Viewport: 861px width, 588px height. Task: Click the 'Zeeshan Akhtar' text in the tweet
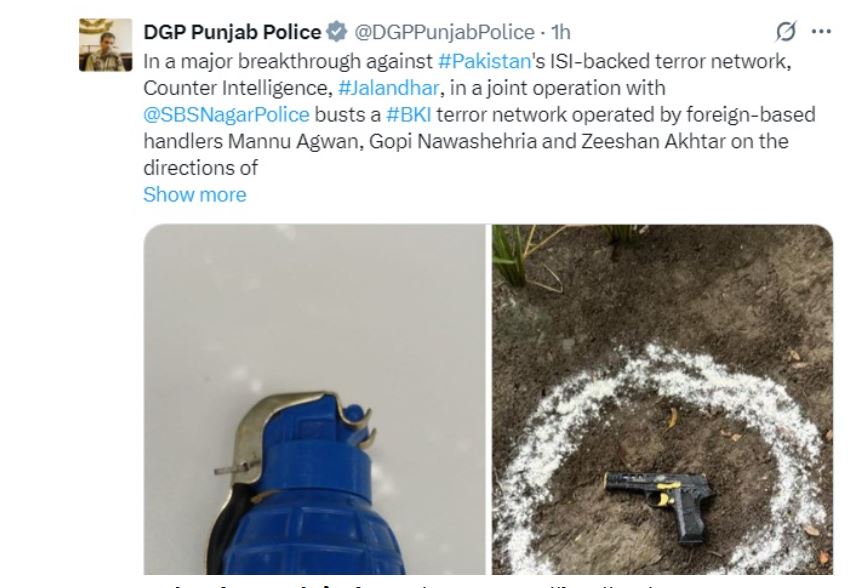coord(653,141)
